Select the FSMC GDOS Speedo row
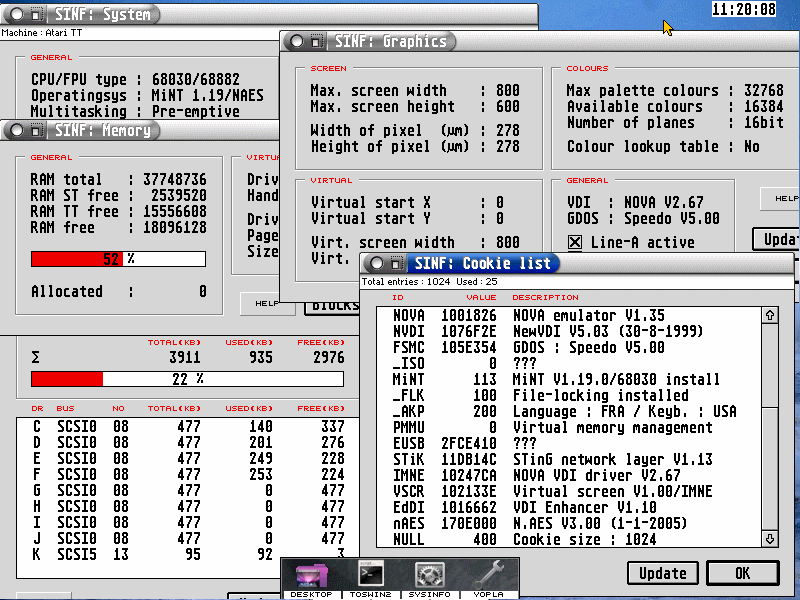 point(569,347)
